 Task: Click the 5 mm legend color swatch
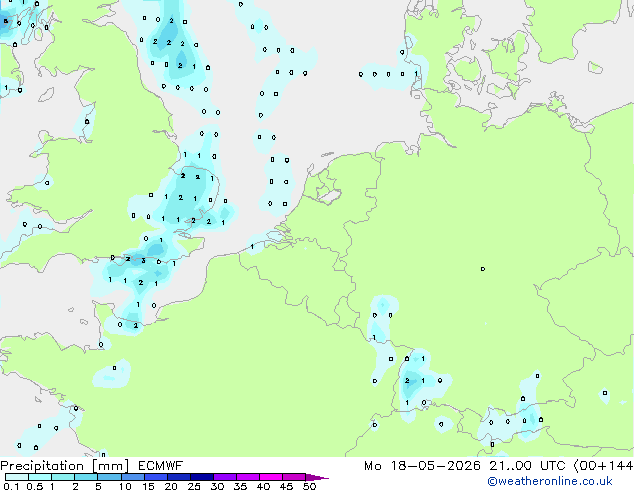pyautogui.click(x=110, y=477)
